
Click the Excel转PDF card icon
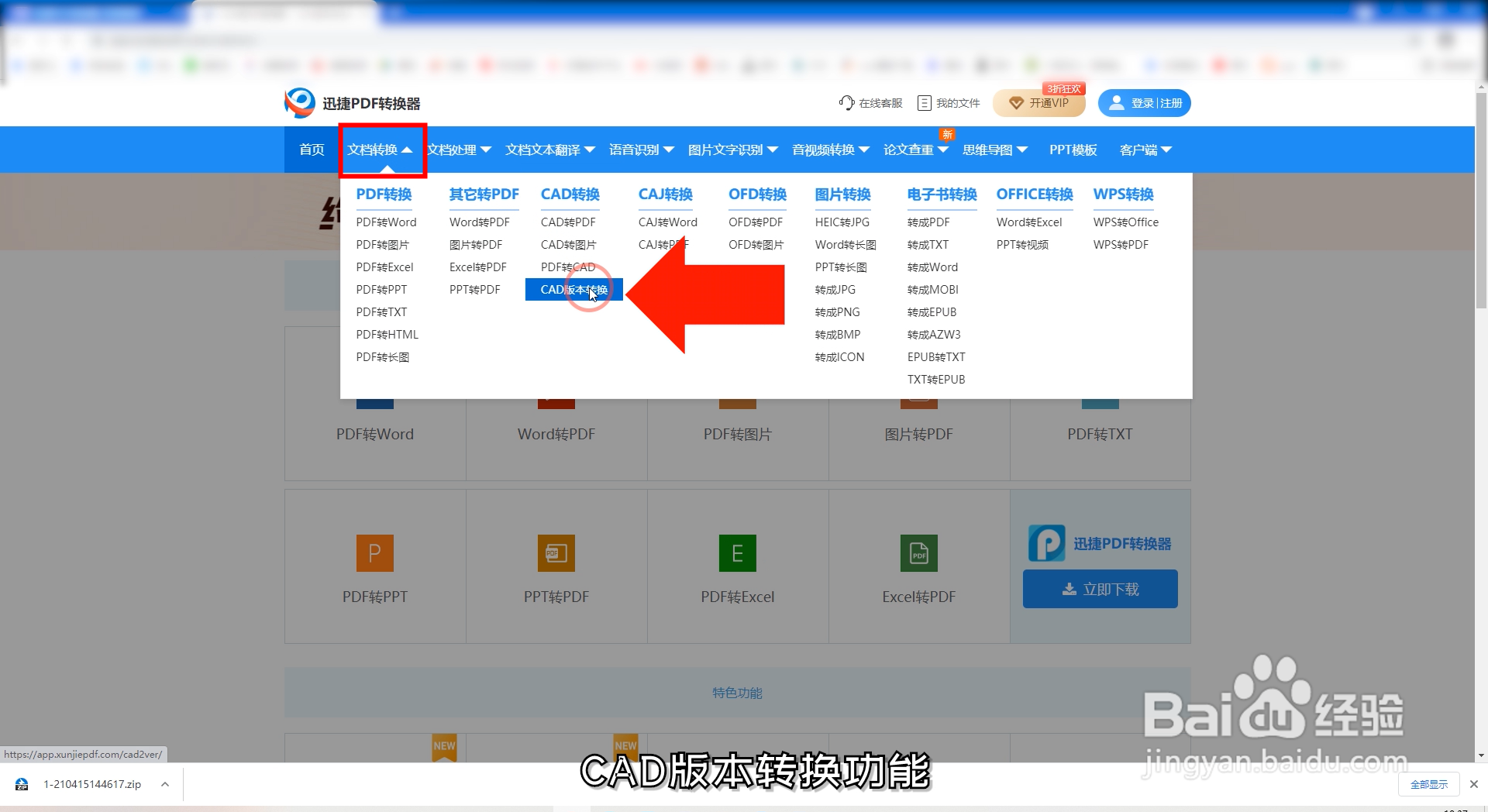click(x=919, y=553)
